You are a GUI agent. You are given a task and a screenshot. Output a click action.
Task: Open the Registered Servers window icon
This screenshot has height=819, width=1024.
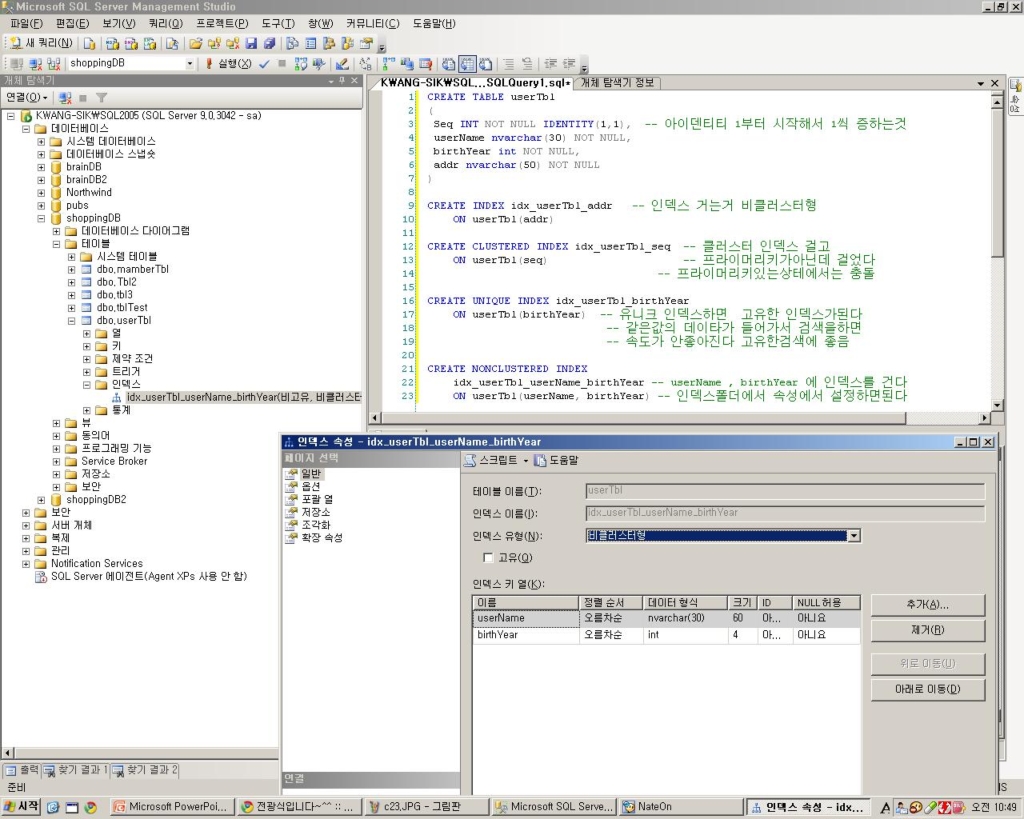(x=293, y=43)
